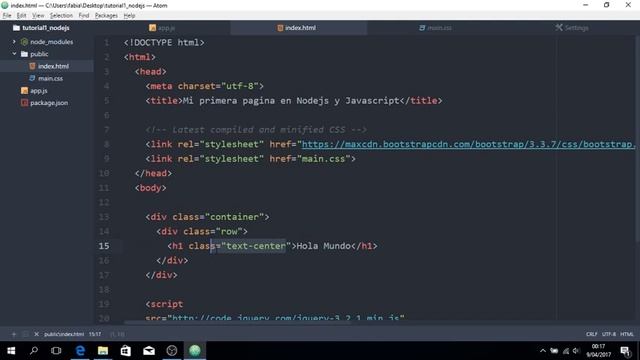640x360 pixels.
Task: Open the bootstrapcdn stylesheet URL link
Action: [x=469, y=144]
